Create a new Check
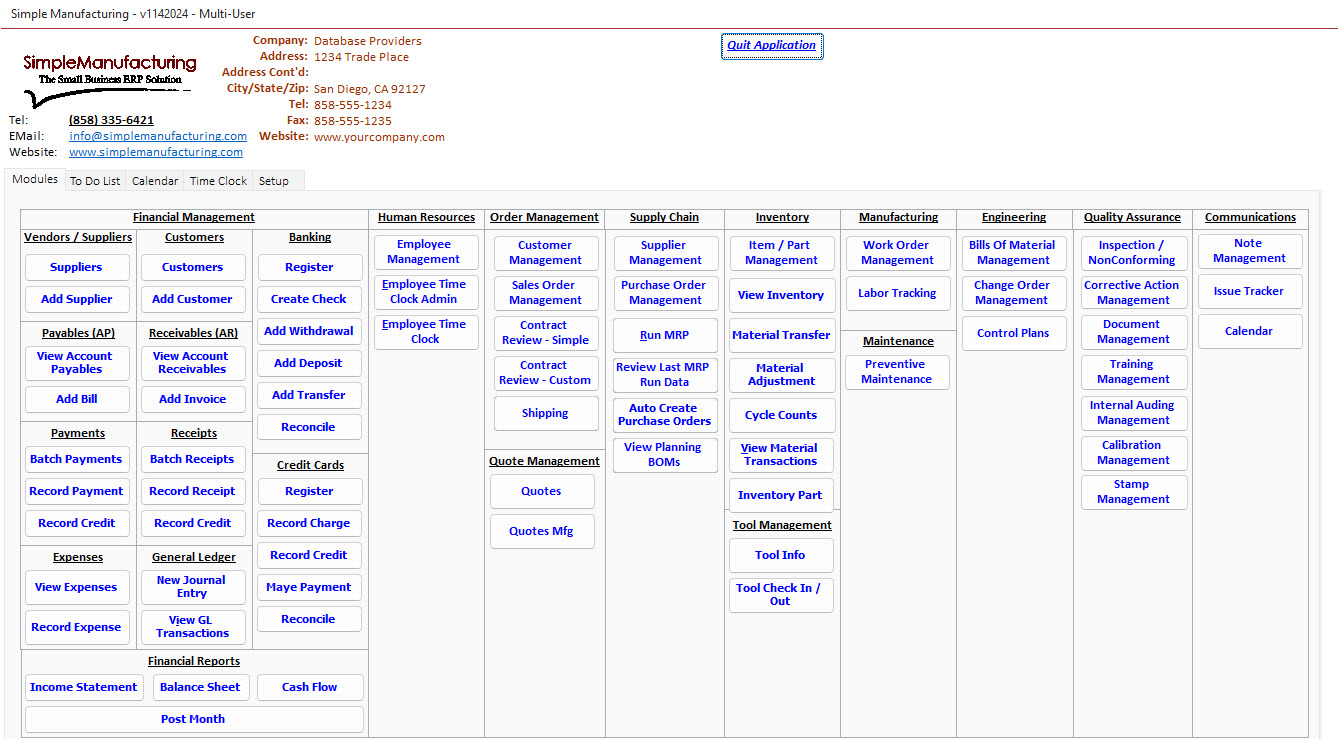 click(x=309, y=299)
